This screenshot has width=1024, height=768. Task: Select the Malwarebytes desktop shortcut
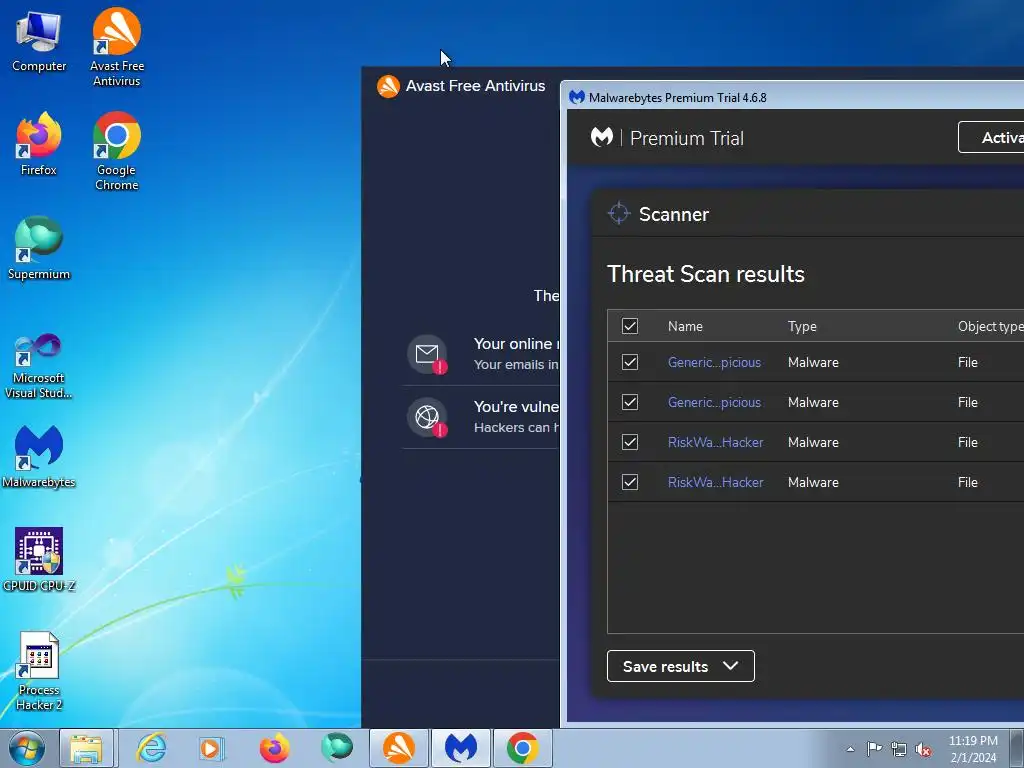pos(39,456)
